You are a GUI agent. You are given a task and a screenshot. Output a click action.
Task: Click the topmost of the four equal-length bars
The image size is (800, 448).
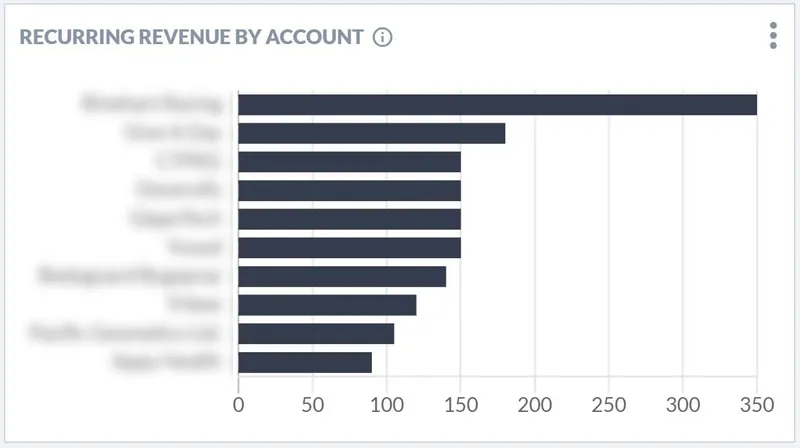pyautogui.click(x=349, y=162)
